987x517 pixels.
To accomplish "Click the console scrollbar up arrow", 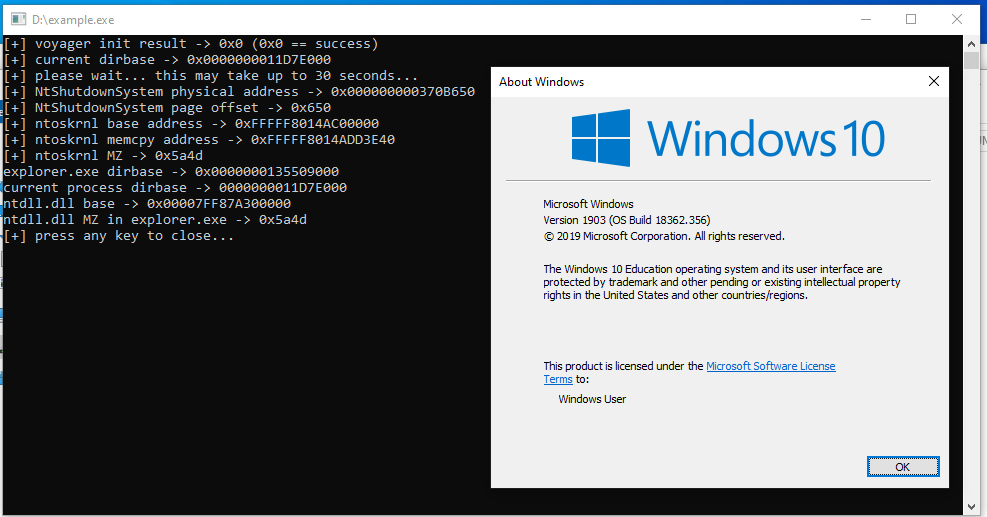I will (971, 43).
